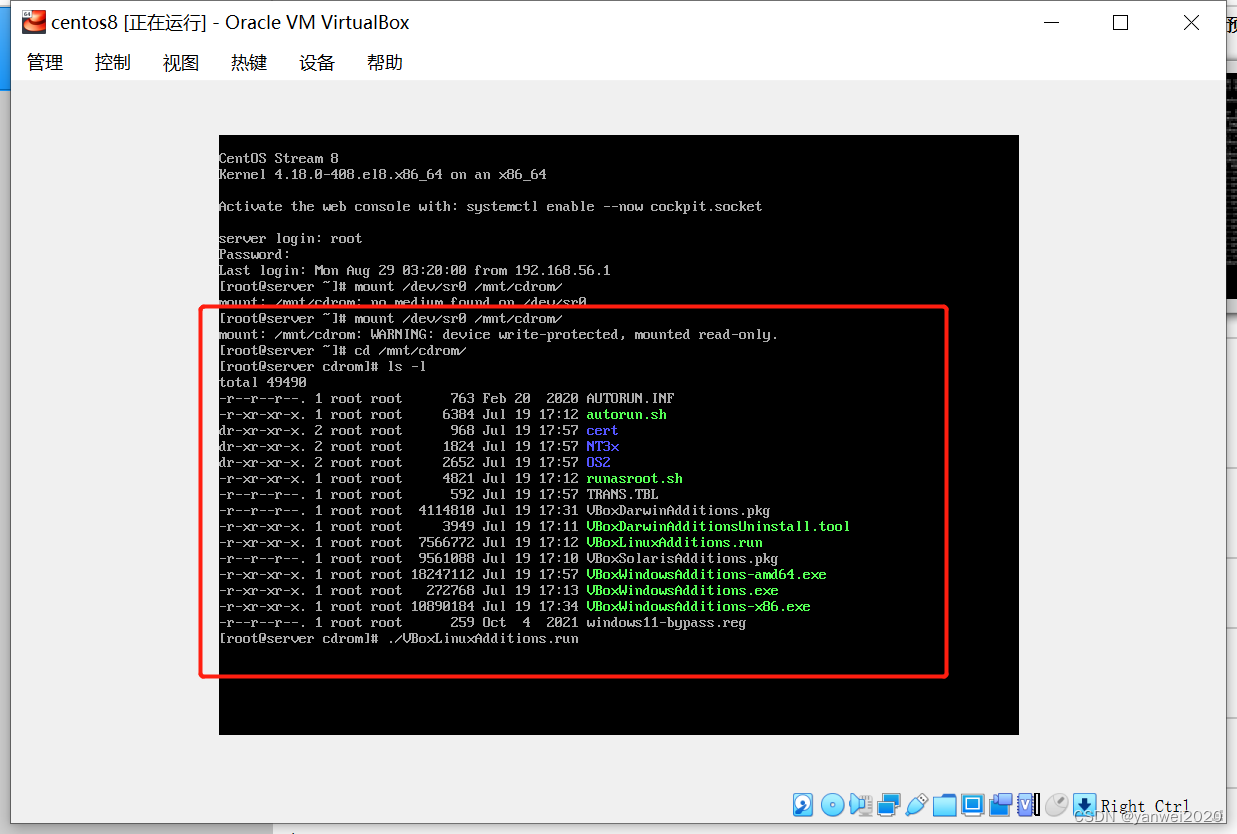Click the 'Password:' prompt line

click(255, 254)
